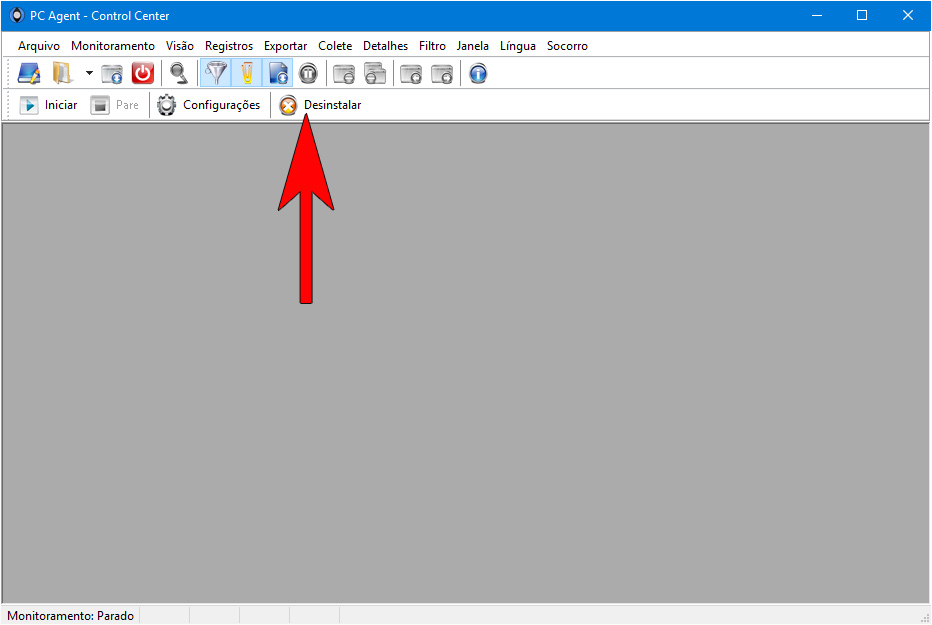
Task: Click the stacked gray windows minus icon
Action: (x=375, y=74)
